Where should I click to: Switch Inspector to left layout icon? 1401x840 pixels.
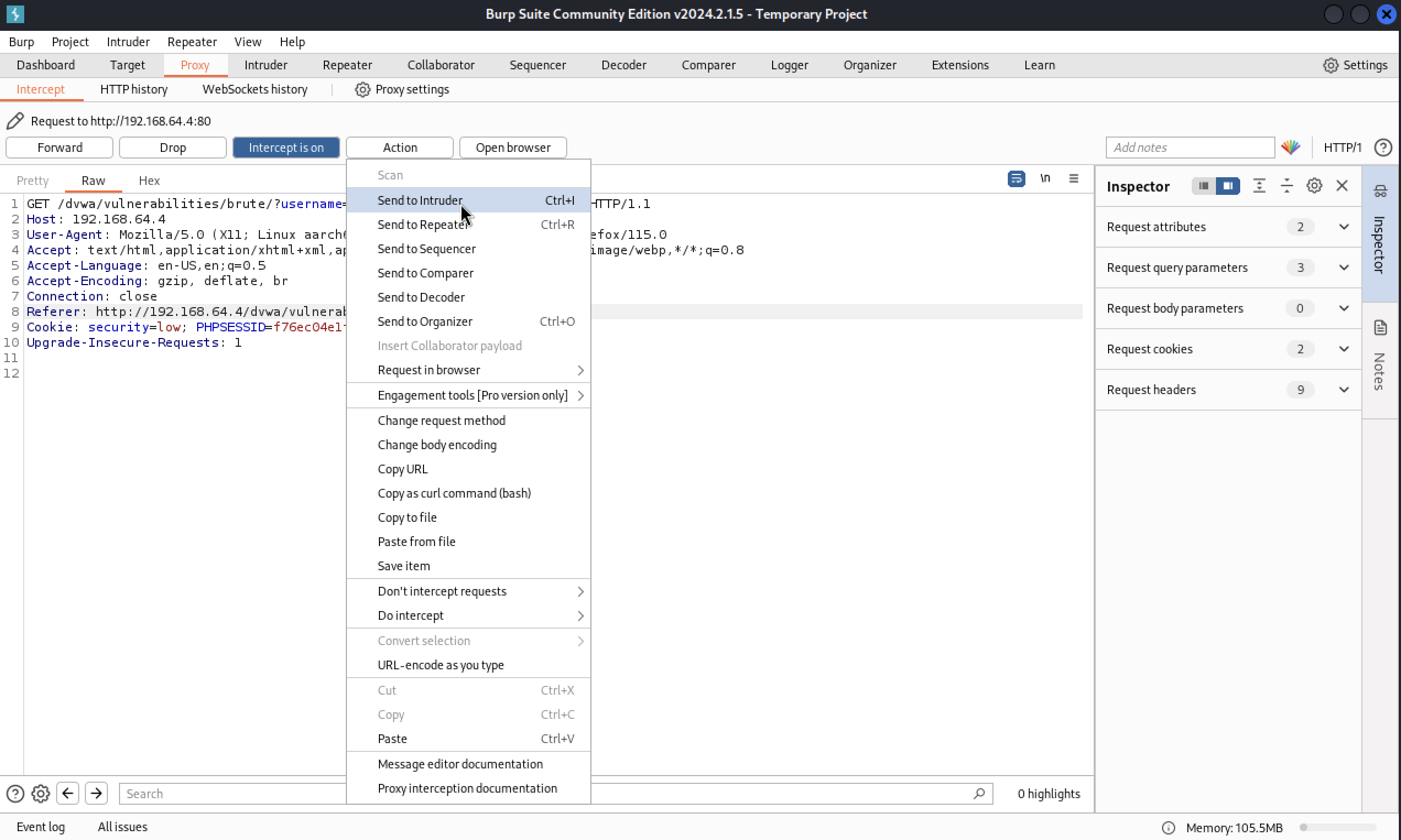click(1203, 186)
